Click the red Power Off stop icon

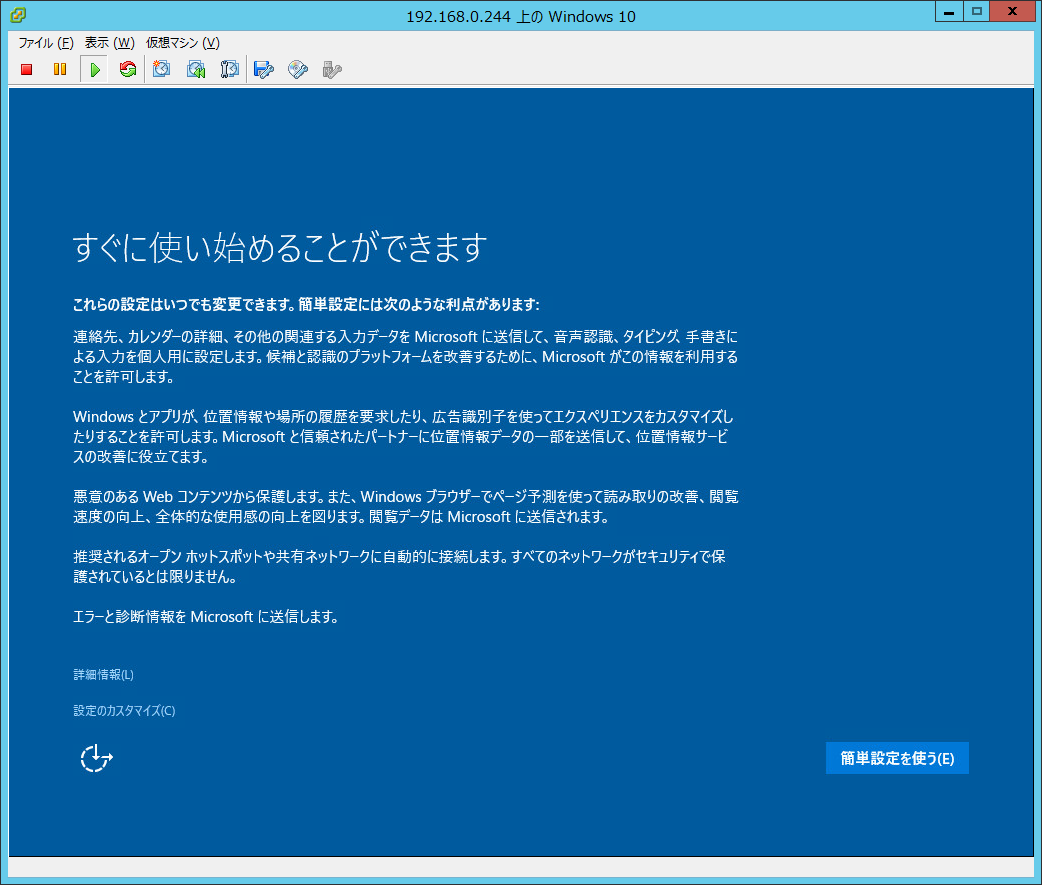pos(27,69)
